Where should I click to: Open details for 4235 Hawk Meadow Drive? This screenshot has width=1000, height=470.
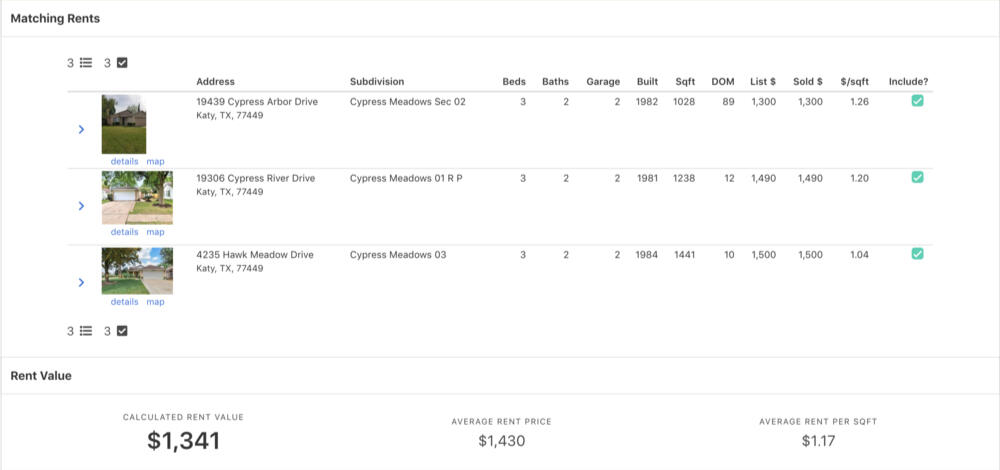point(124,302)
